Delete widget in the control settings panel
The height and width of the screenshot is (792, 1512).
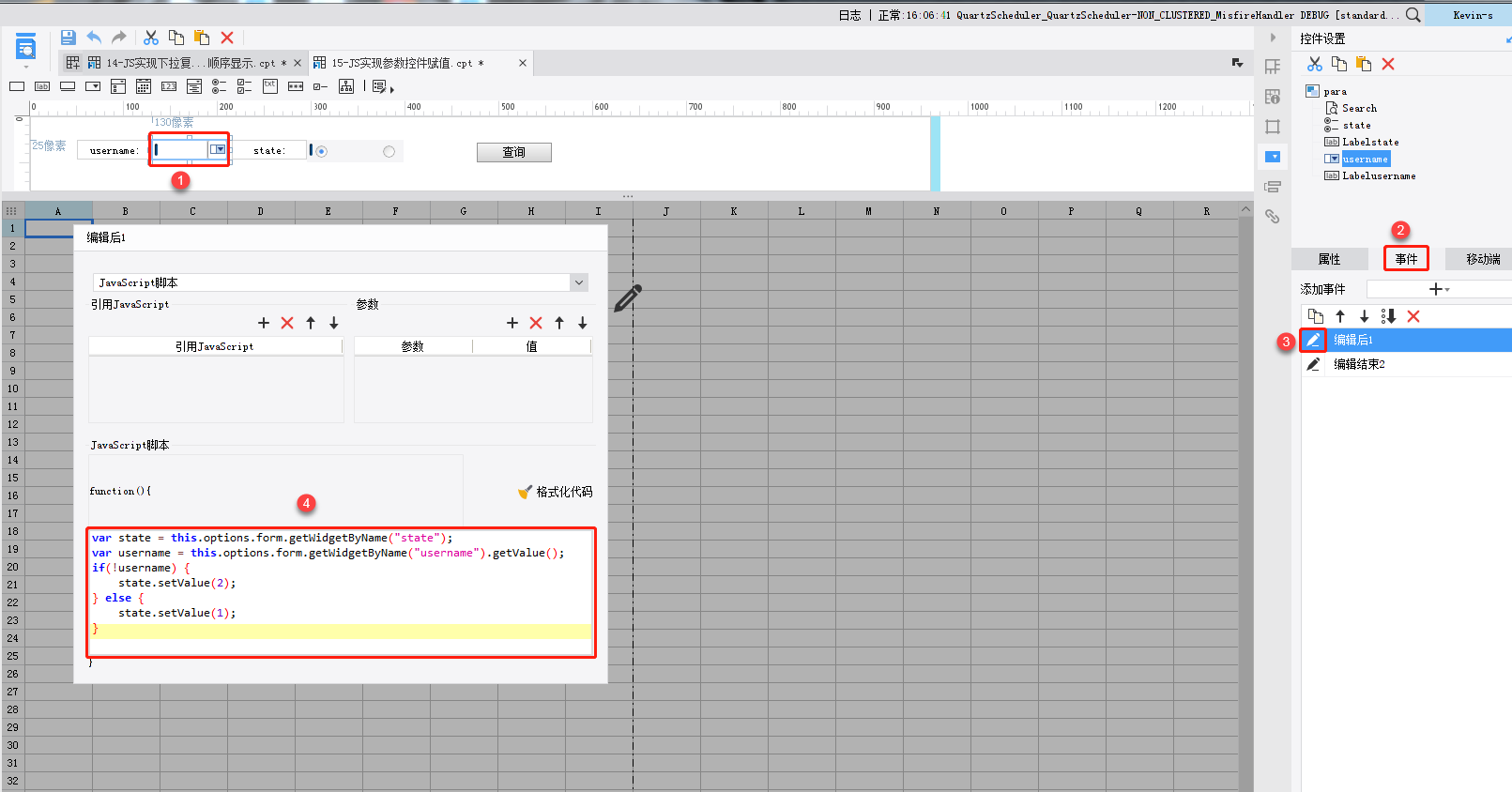[x=1388, y=64]
